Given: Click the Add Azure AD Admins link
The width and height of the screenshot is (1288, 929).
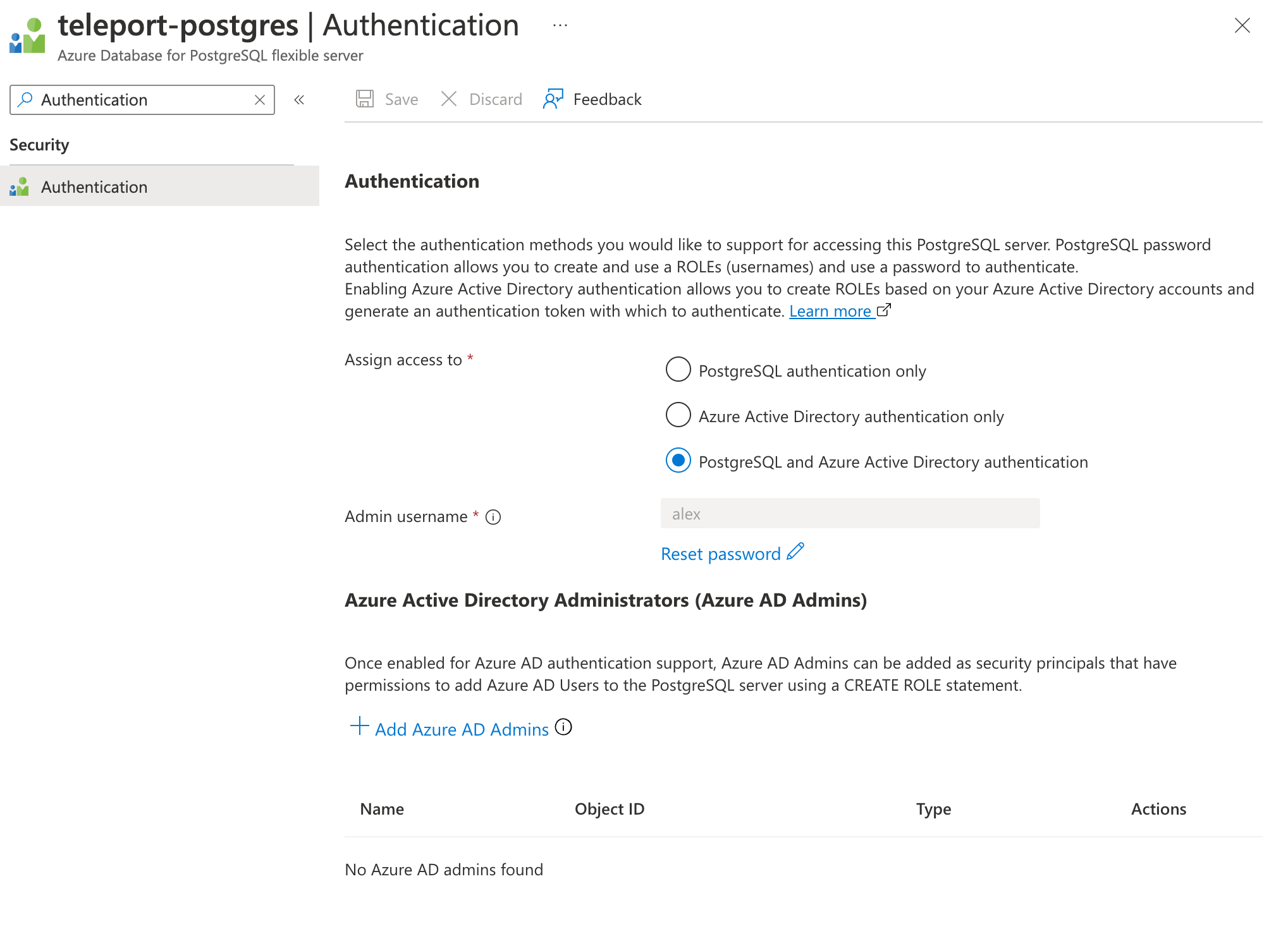Looking at the screenshot, I should point(462,729).
